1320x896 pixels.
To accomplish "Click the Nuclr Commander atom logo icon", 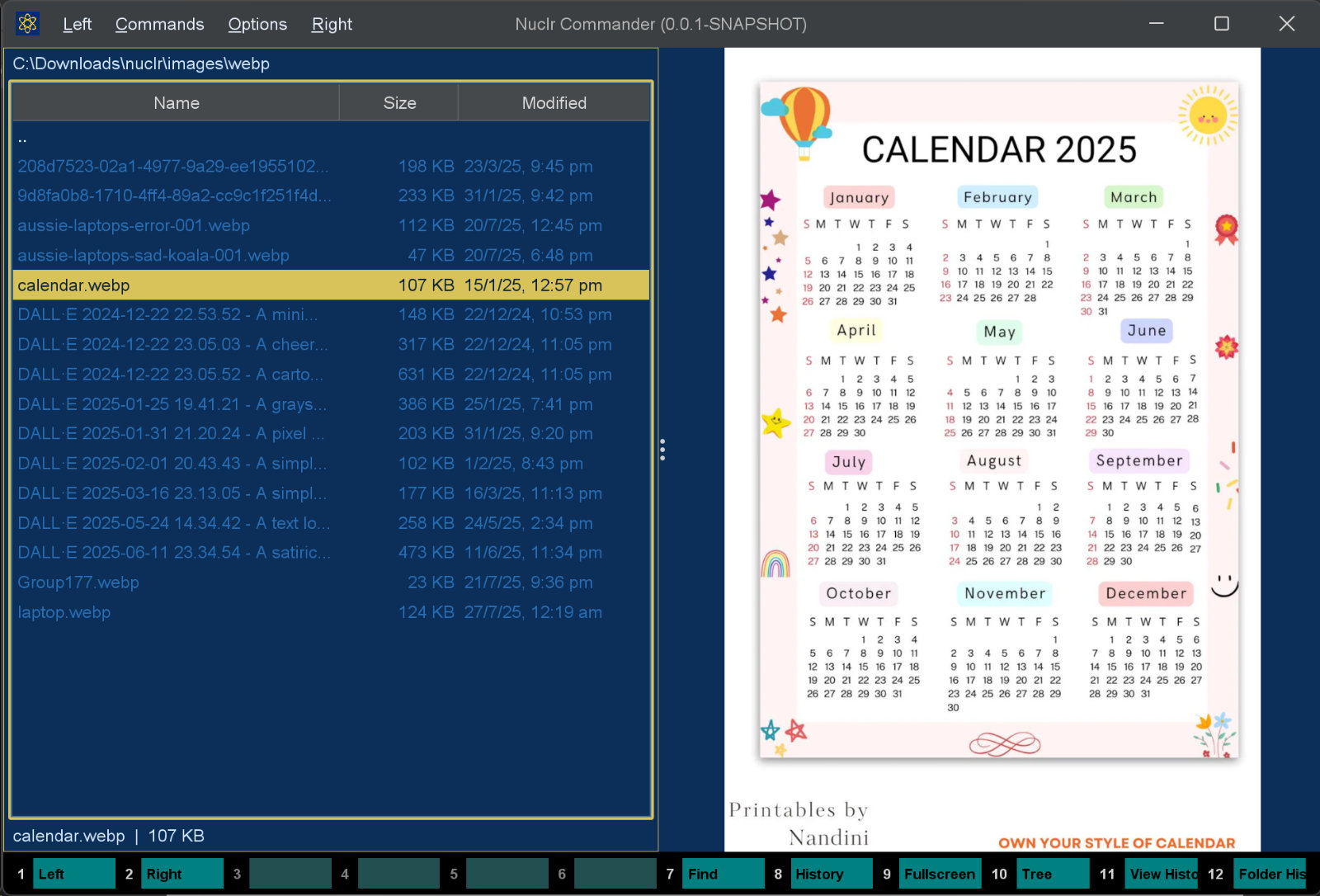I will 27,24.
